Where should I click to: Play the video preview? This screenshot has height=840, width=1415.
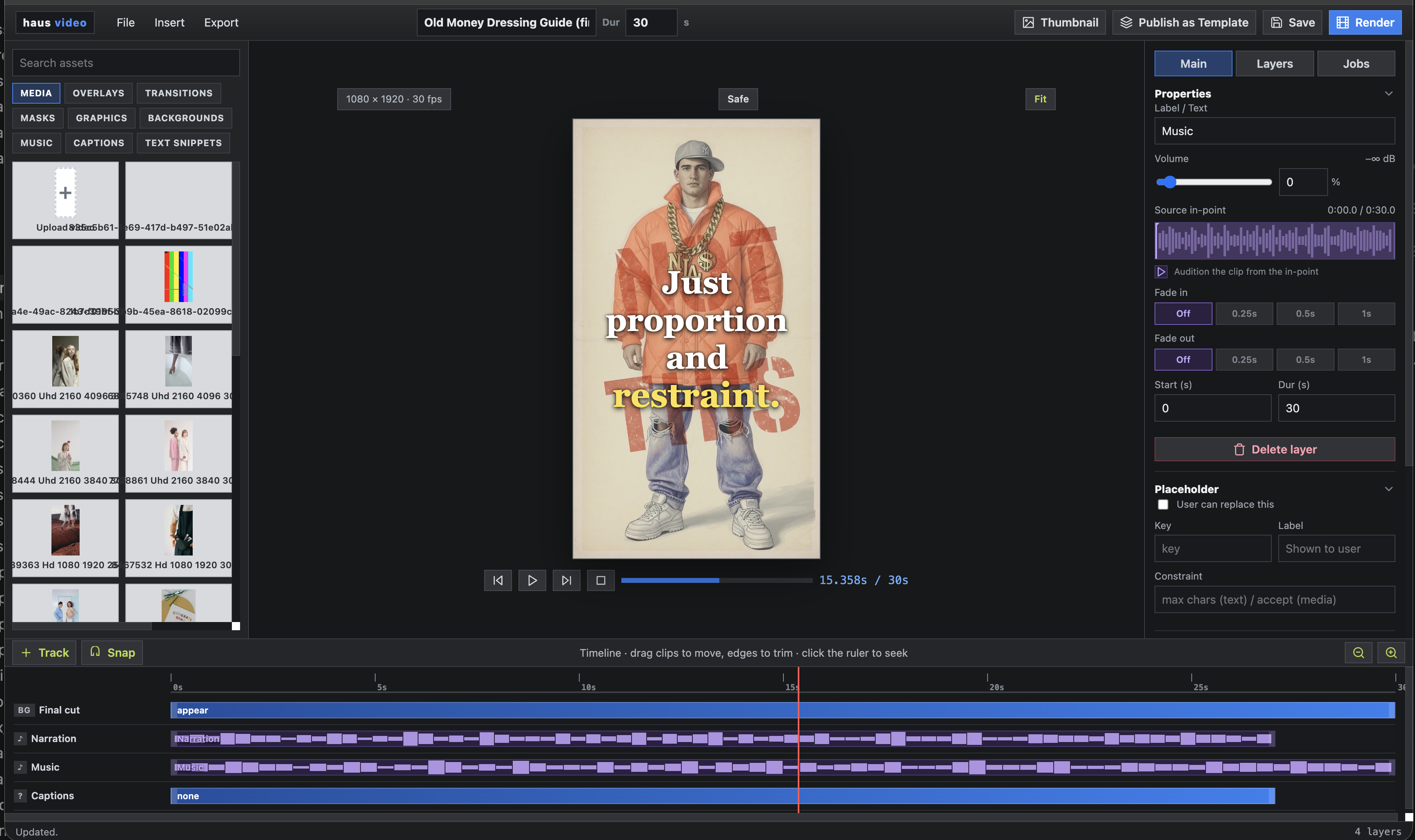click(532, 580)
